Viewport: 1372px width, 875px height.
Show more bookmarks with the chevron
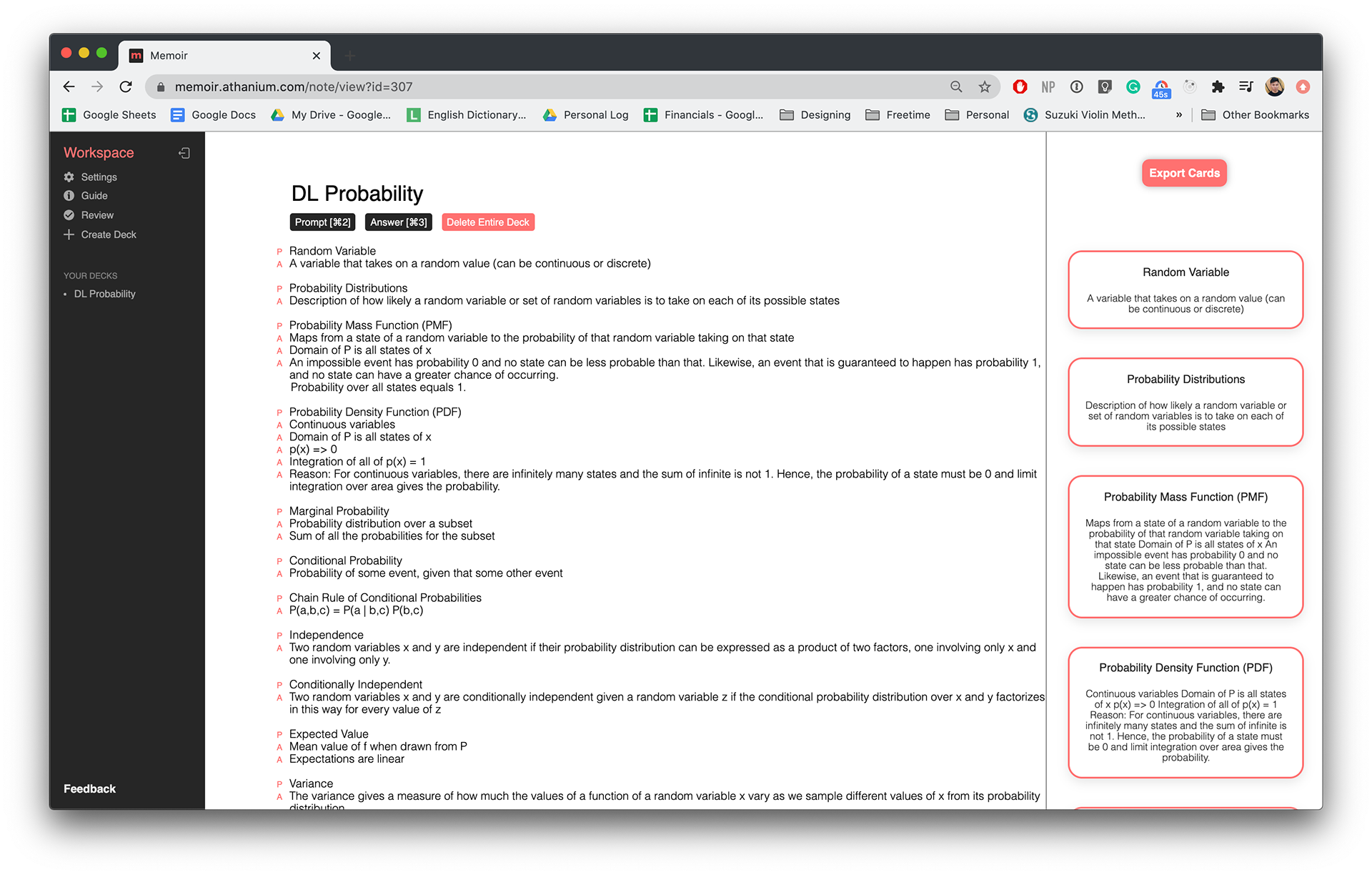point(1179,115)
